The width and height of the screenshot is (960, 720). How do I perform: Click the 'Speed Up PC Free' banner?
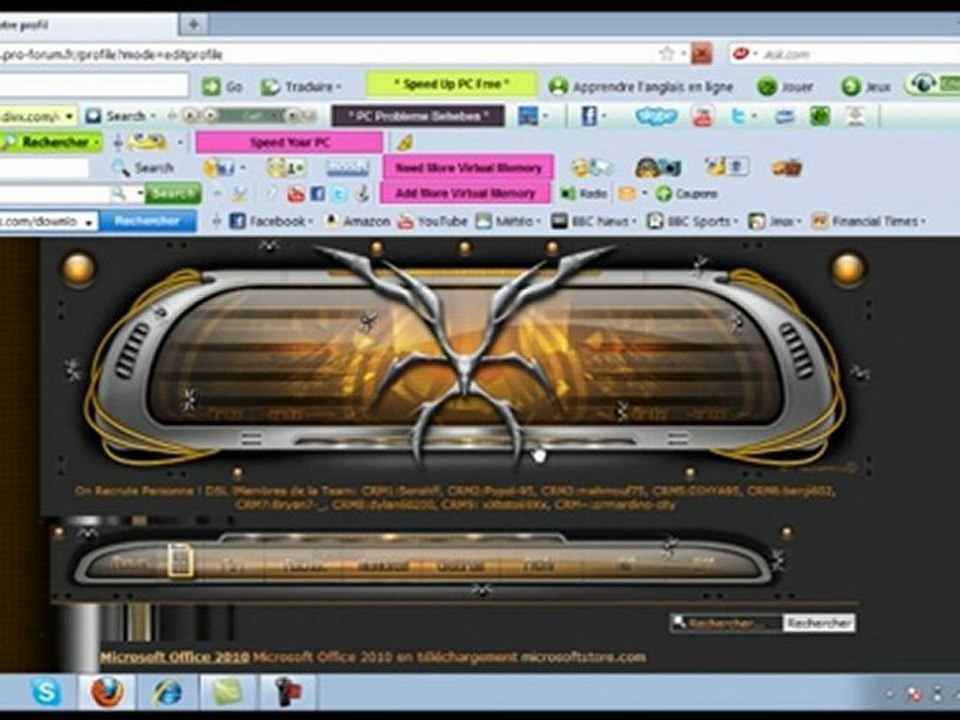[x=451, y=84]
